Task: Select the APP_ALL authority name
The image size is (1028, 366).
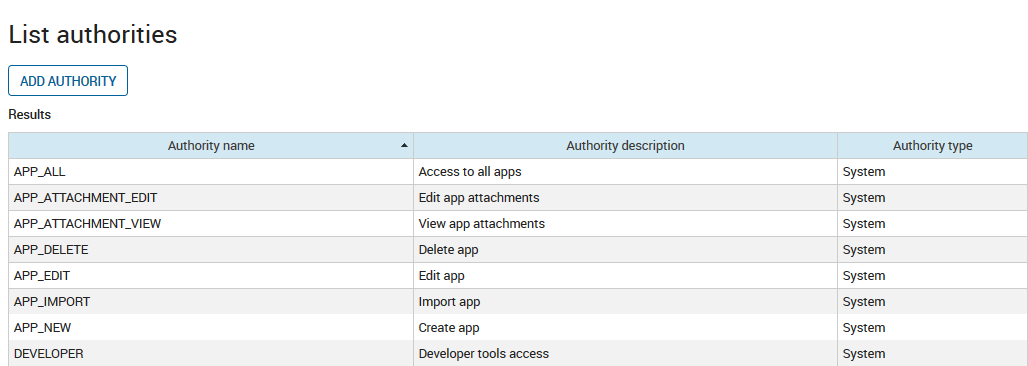Action: pyautogui.click(x=39, y=172)
